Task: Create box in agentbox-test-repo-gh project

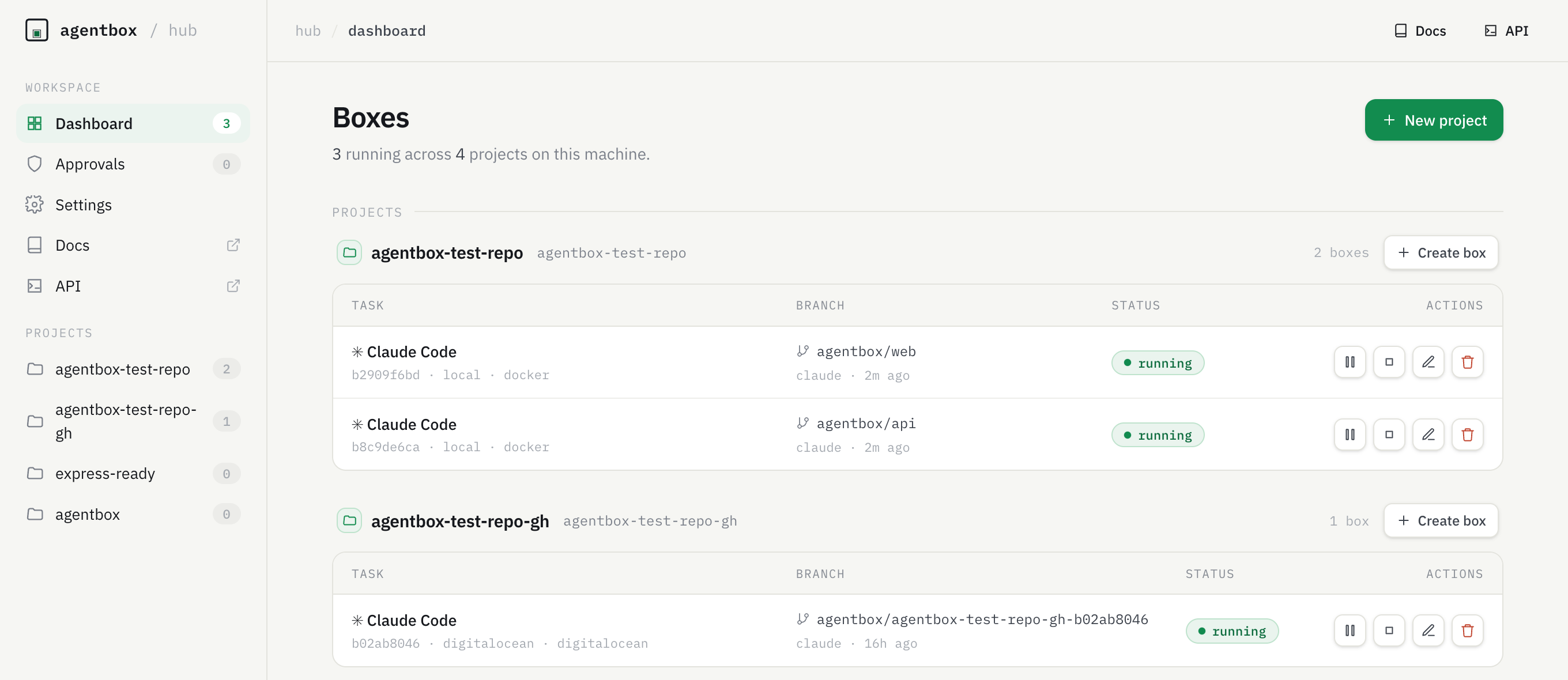Action: [1441, 520]
